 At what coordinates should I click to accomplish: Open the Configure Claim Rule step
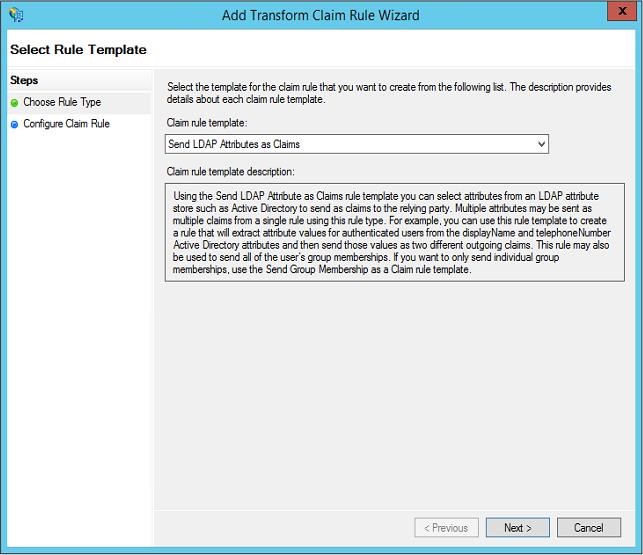click(x=66, y=124)
